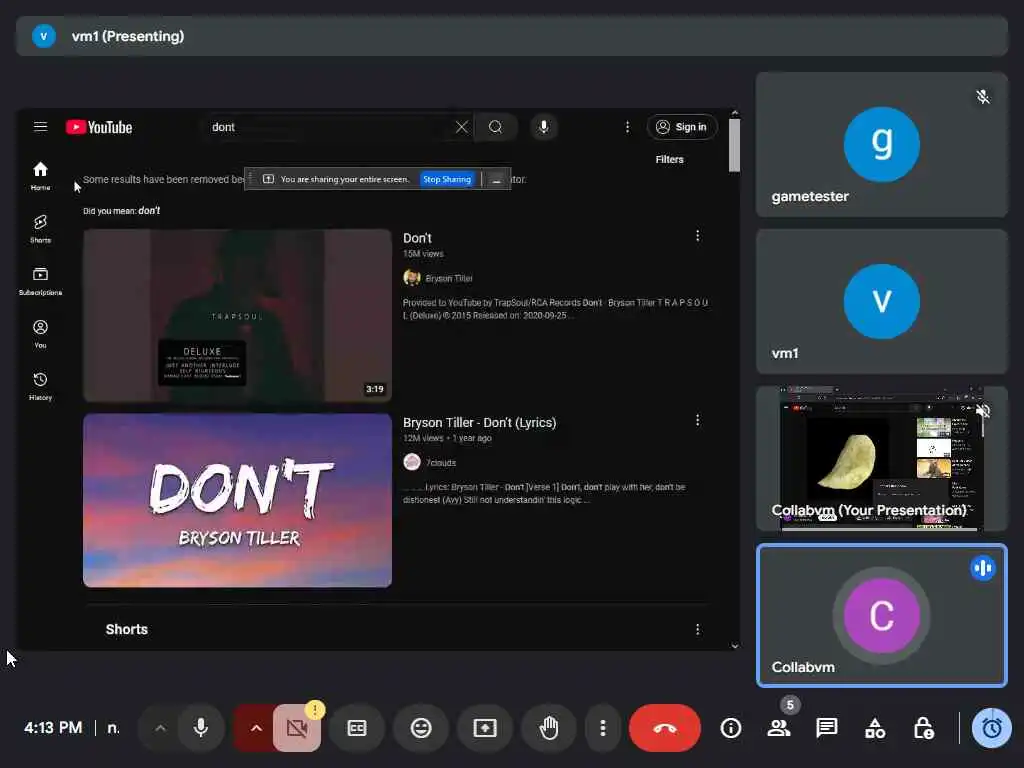
Task: Open the Chat with everyone panel
Action: click(x=827, y=728)
